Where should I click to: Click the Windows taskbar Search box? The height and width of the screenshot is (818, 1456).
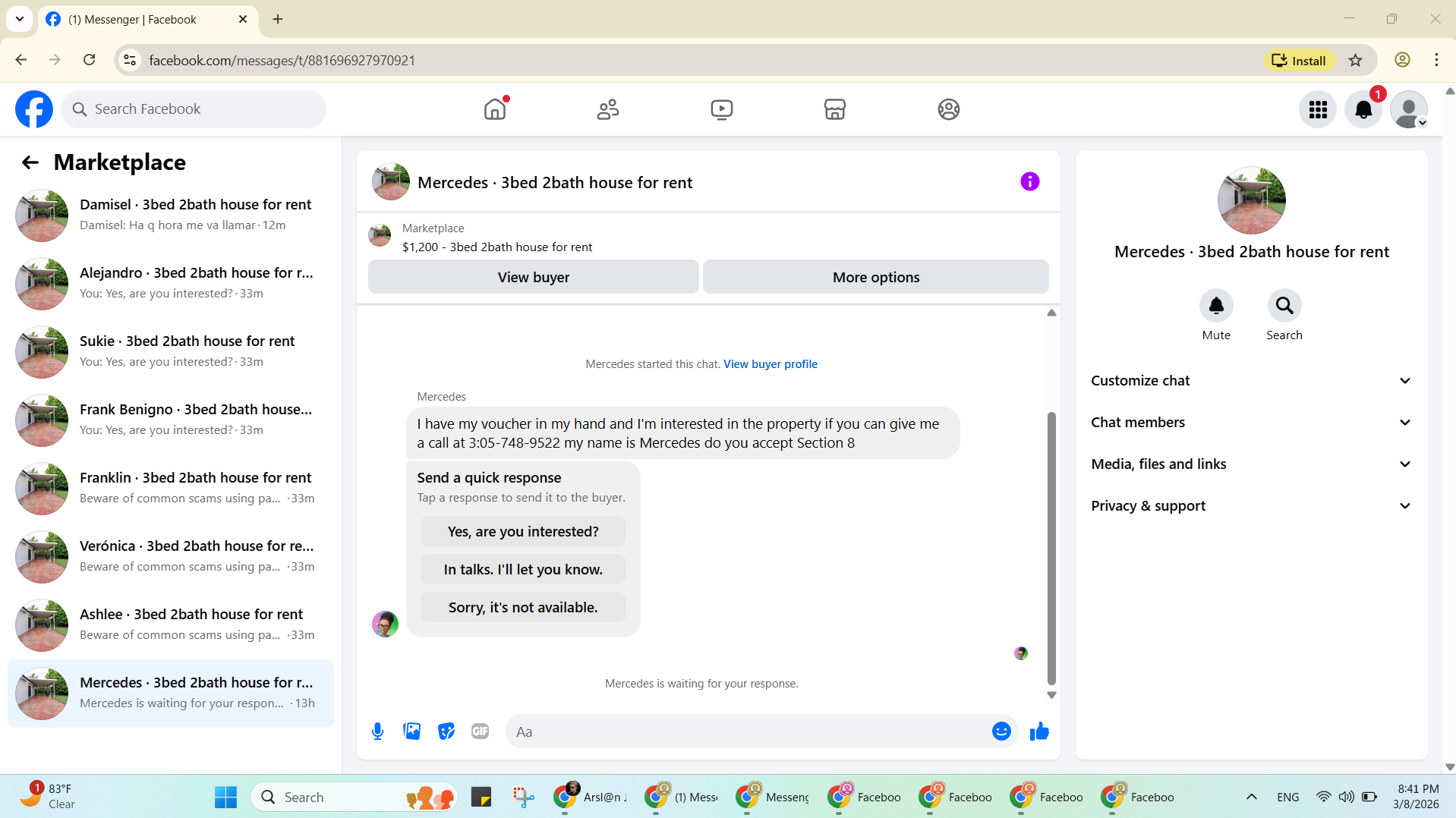[x=354, y=797]
